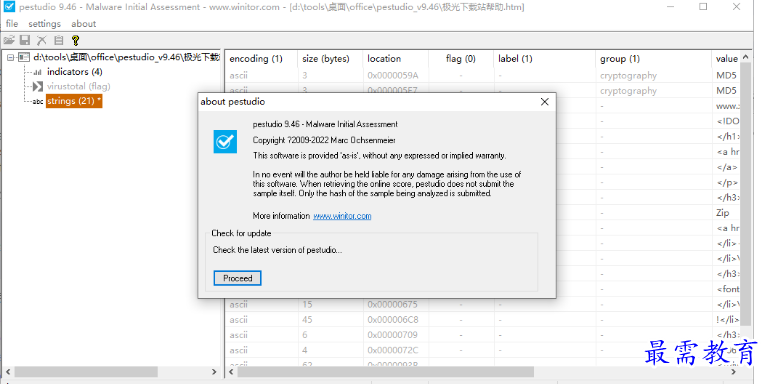Click the strings table's vertical scrollbar thumb

[x=745, y=195]
